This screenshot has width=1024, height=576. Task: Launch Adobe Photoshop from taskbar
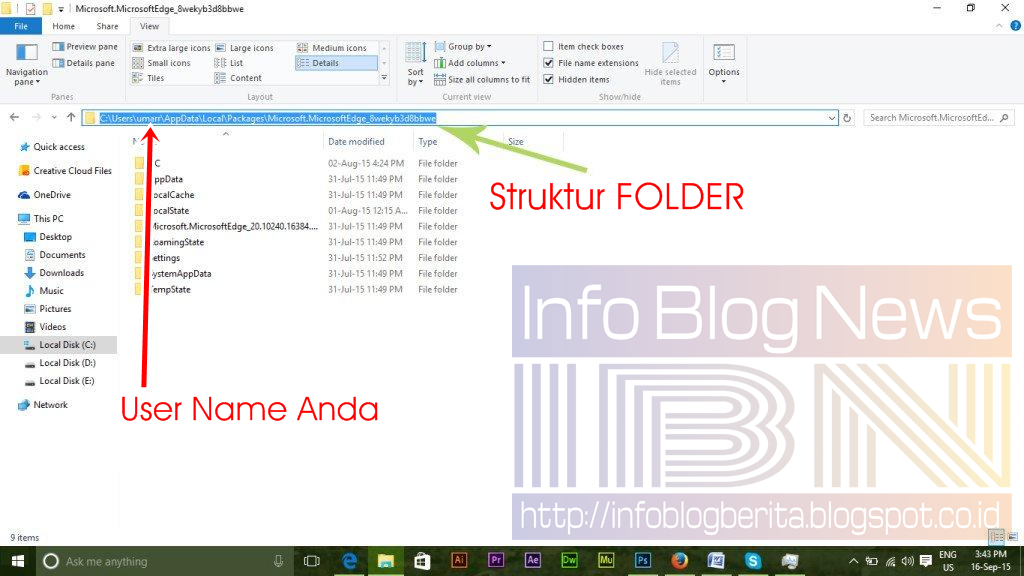pyautogui.click(x=643, y=560)
